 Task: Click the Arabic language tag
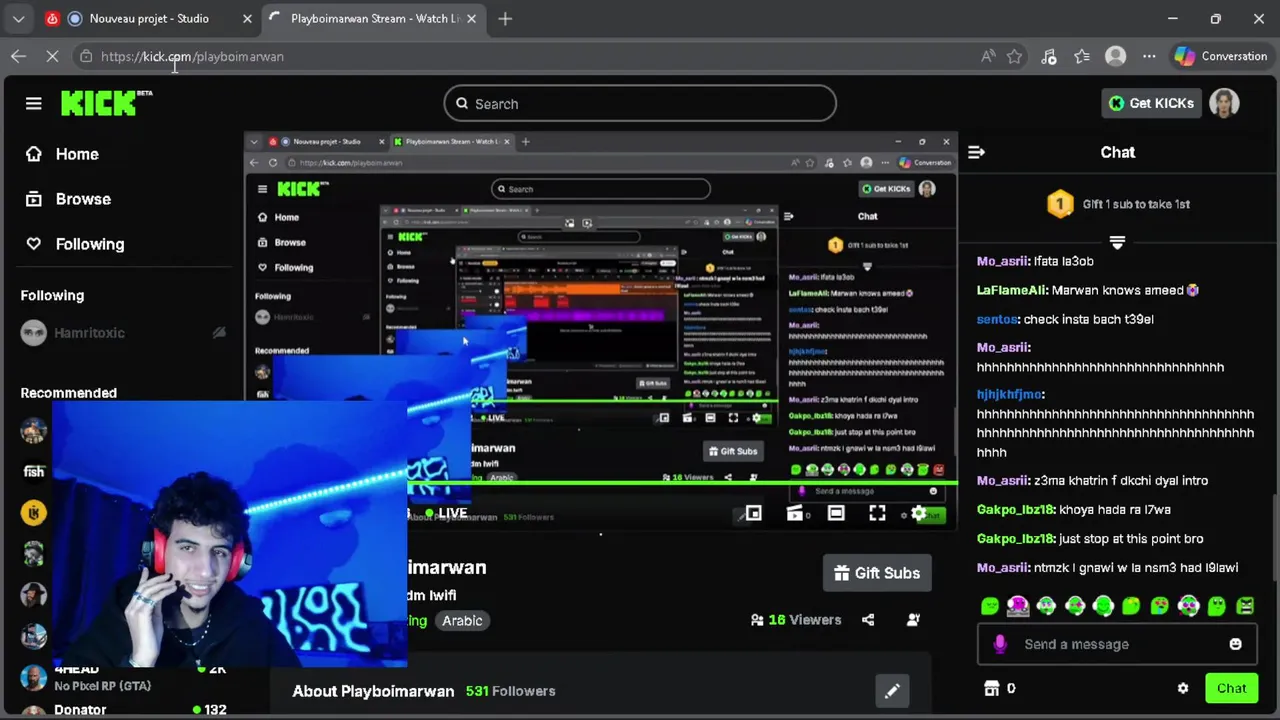[462, 620]
